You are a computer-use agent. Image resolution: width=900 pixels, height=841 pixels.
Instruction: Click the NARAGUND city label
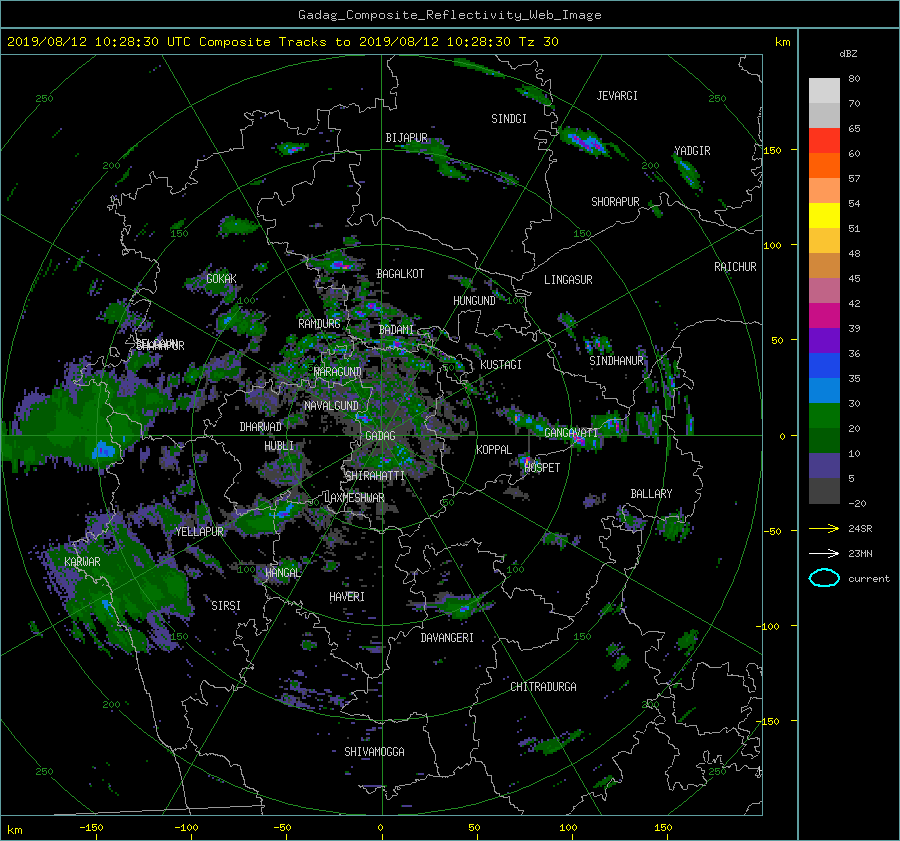(338, 372)
